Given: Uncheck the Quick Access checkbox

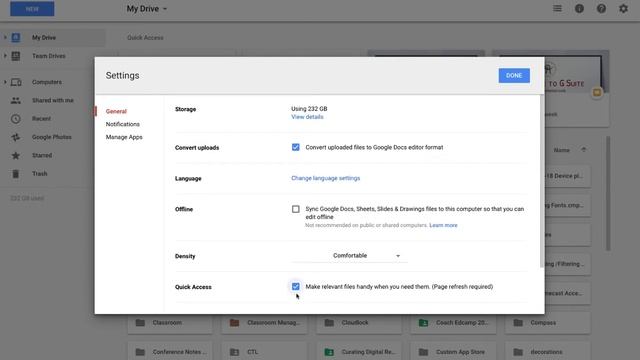Looking at the screenshot, I should [x=296, y=287].
